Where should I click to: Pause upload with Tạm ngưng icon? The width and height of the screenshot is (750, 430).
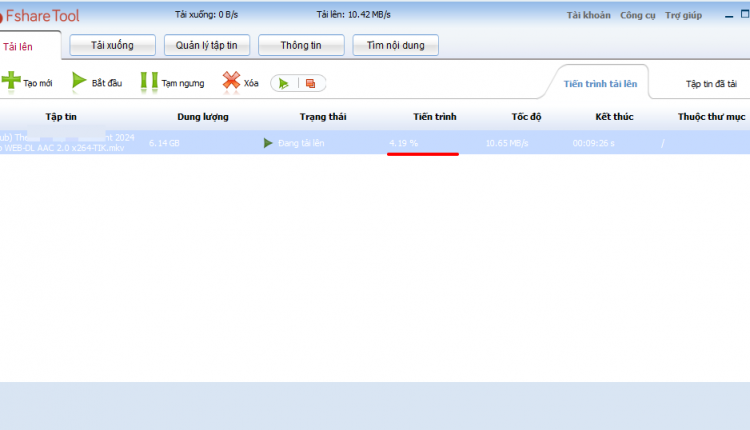tap(149, 81)
